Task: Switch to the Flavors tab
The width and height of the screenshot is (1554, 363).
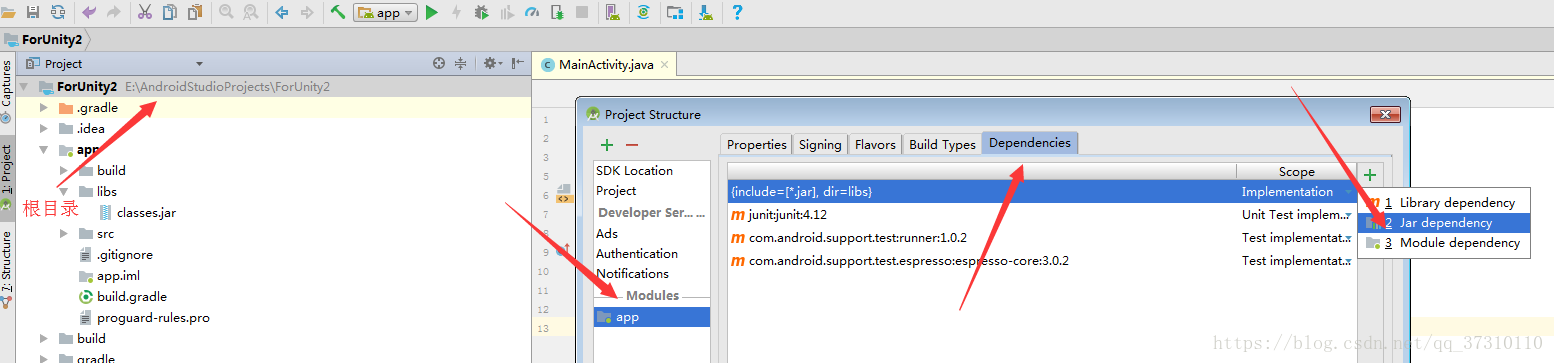Action: pyautogui.click(x=875, y=144)
